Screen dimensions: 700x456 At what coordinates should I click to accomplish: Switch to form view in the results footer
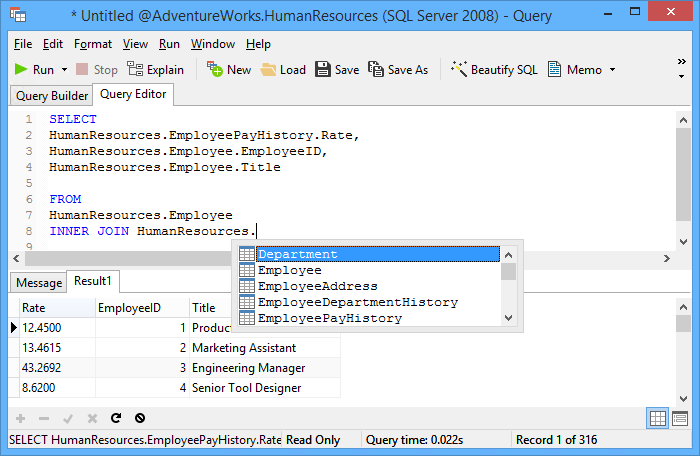(680, 418)
